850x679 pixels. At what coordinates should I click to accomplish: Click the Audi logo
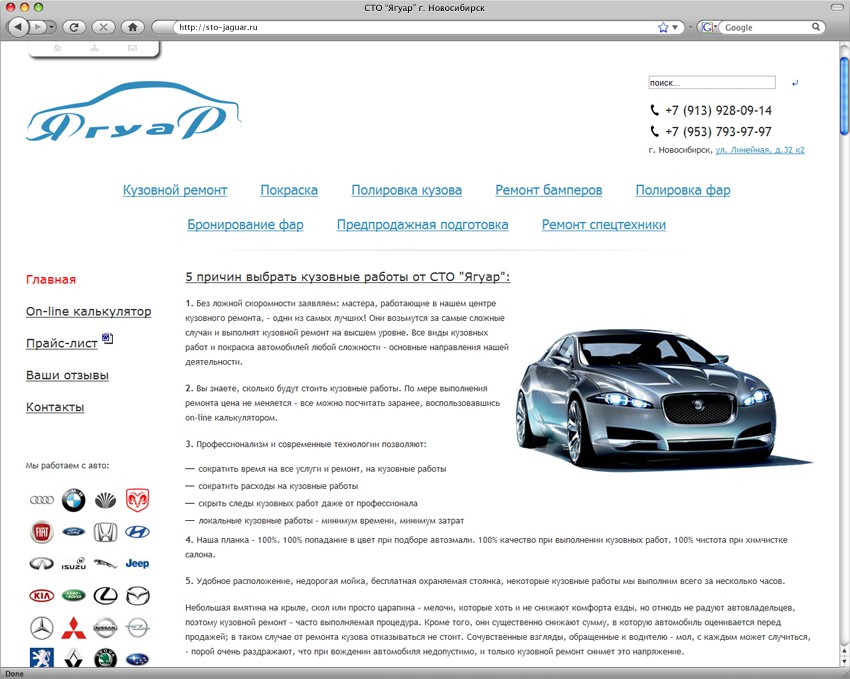pos(42,500)
